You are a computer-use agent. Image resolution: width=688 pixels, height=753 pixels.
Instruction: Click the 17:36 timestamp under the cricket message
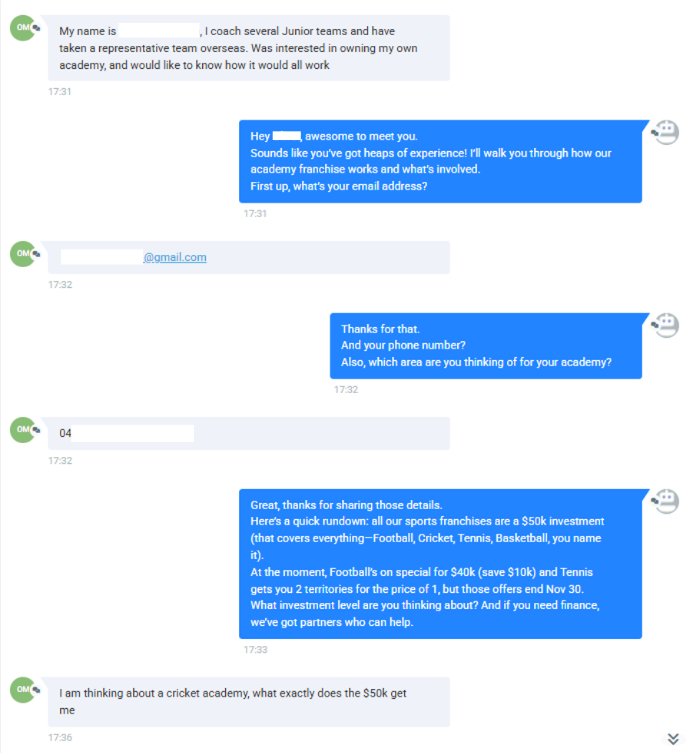tap(59, 738)
